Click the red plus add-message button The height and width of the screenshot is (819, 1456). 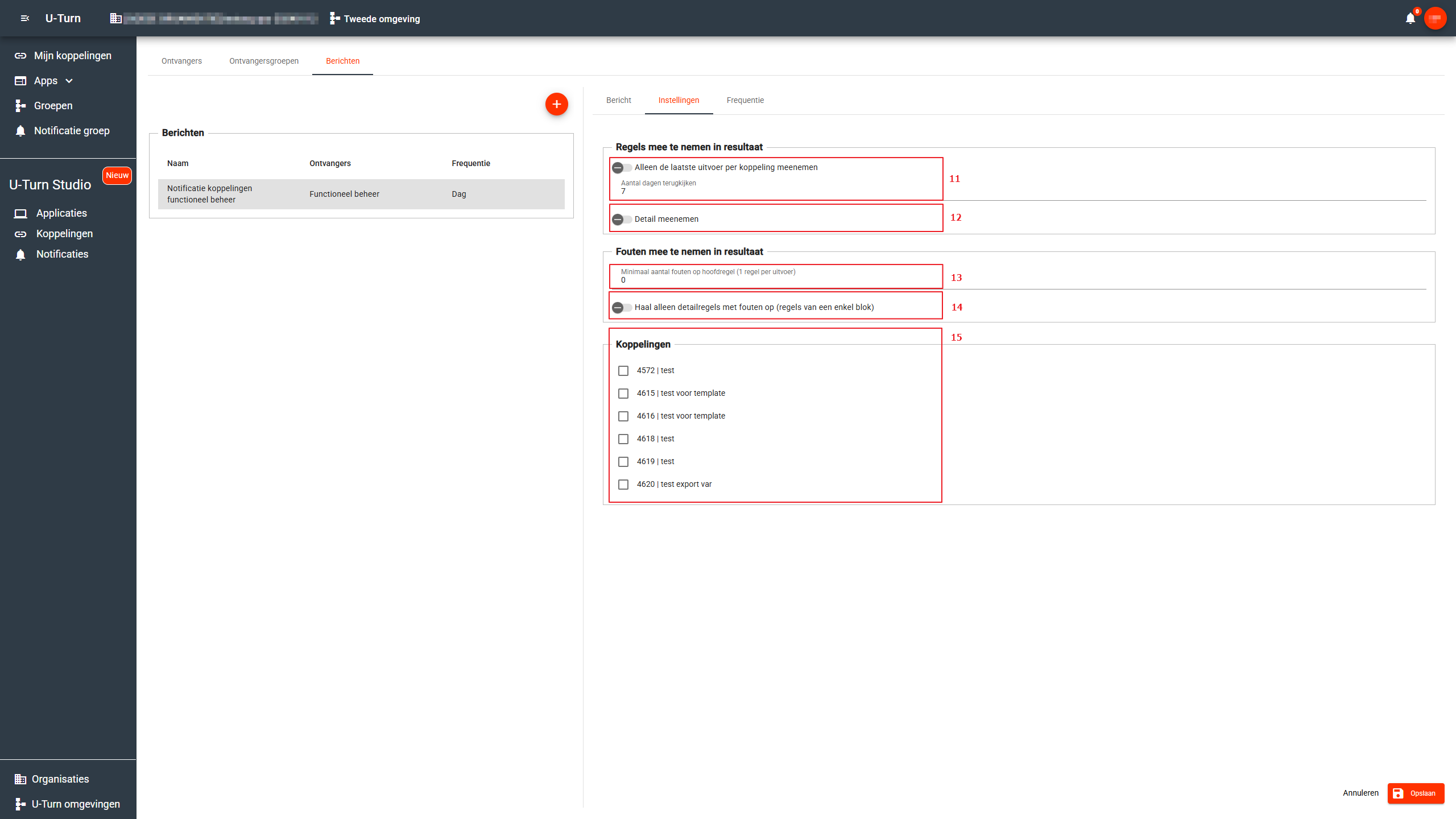556,104
